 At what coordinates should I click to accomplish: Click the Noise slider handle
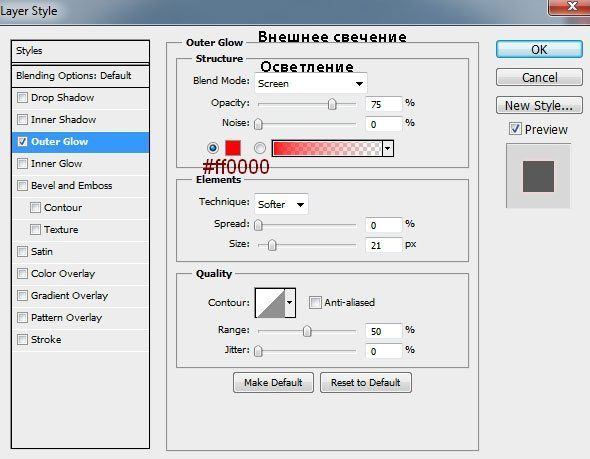pyautogui.click(x=258, y=124)
